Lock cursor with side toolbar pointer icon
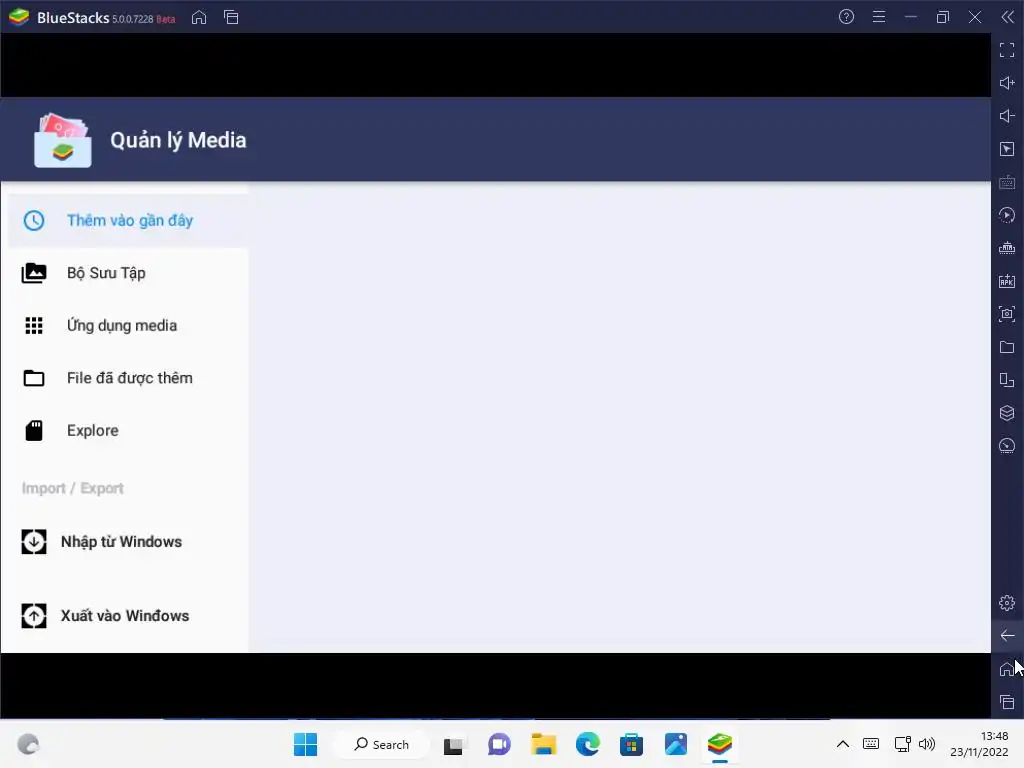Image resolution: width=1024 pixels, height=768 pixels. point(1007,149)
